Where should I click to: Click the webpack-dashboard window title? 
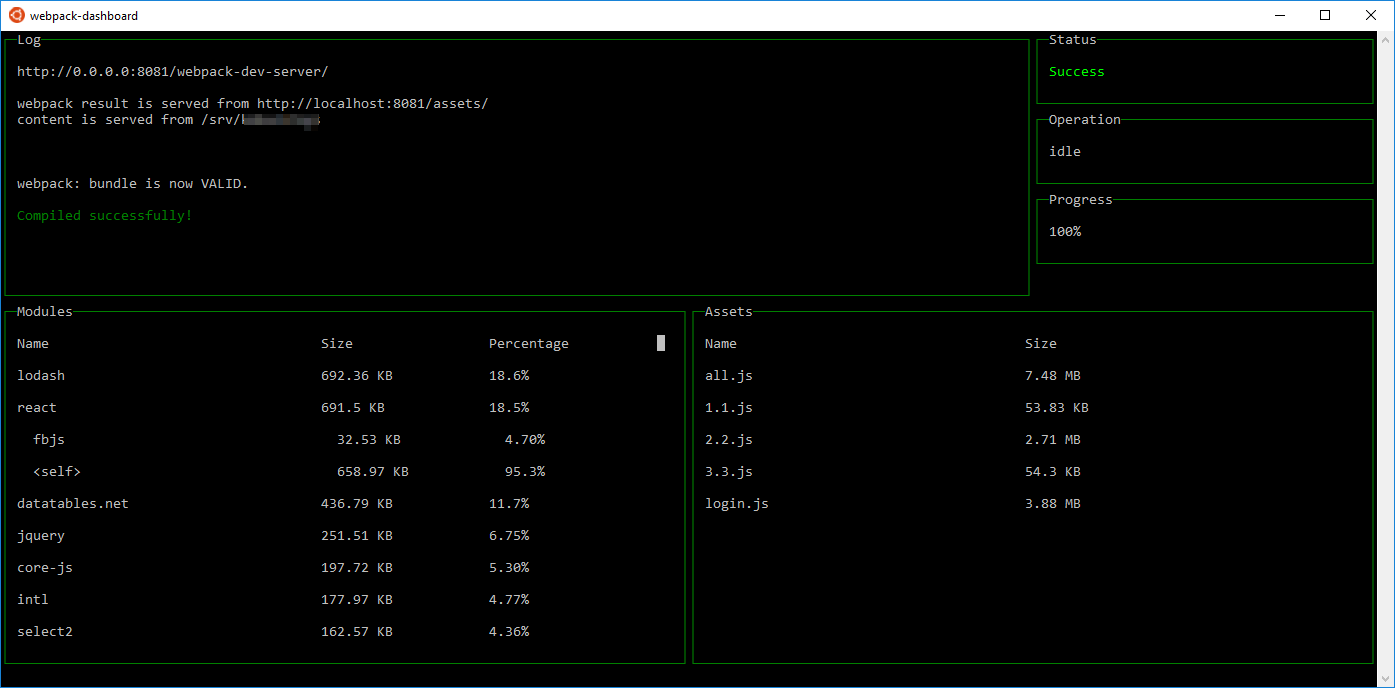[84, 16]
